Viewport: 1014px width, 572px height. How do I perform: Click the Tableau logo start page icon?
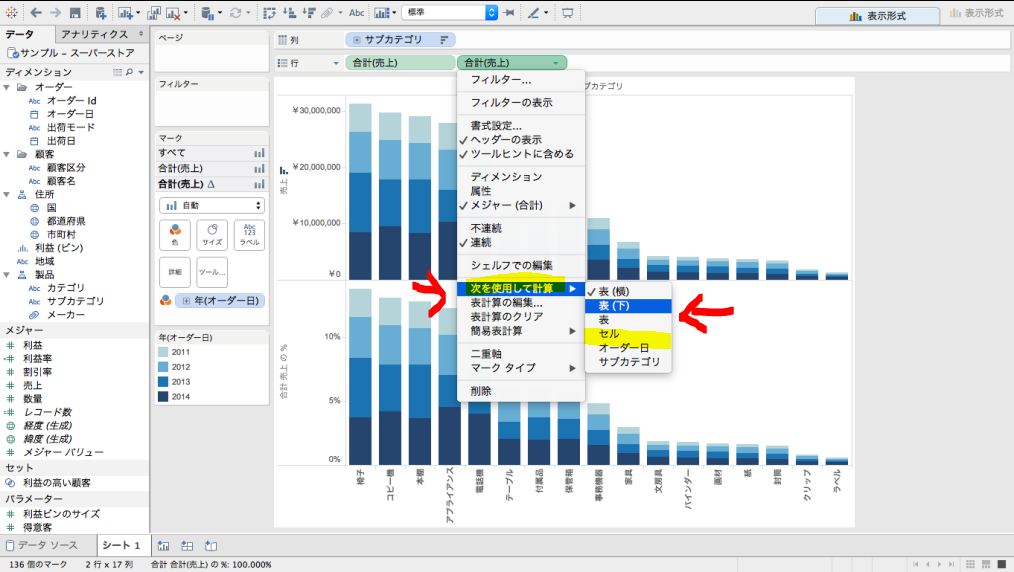(x=11, y=12)
